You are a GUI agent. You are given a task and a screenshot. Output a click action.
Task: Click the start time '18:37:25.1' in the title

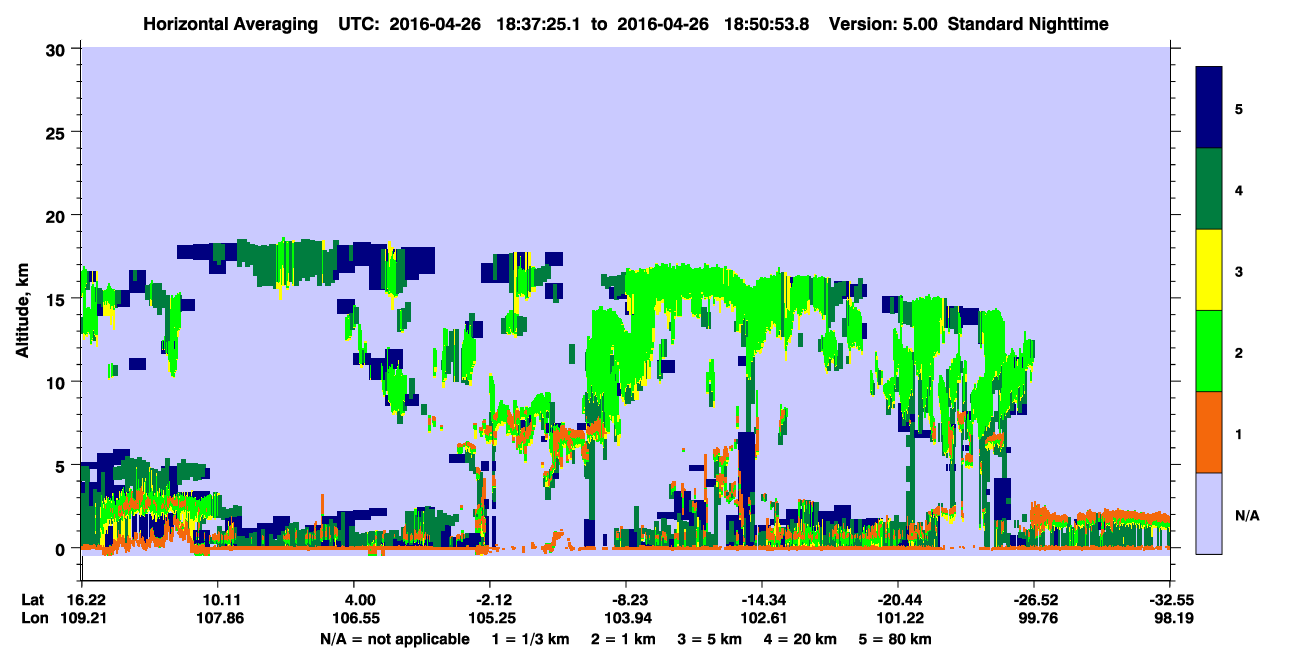538,23
